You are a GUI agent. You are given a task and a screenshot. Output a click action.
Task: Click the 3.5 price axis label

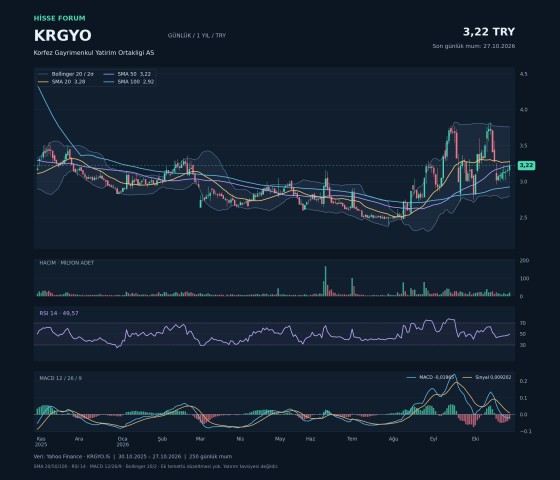click(524, 146)
